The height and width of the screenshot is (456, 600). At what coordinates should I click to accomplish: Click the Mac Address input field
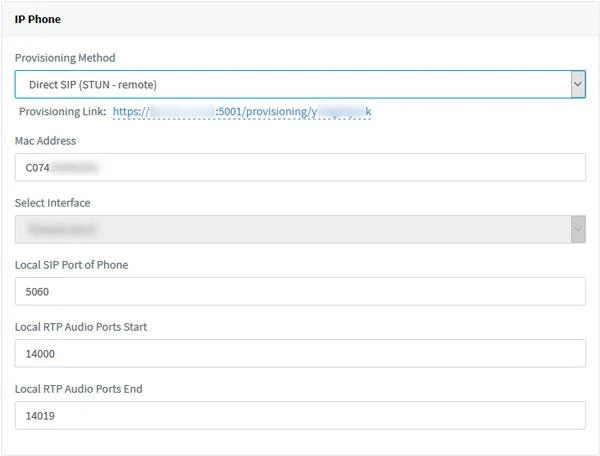point(300,167)
